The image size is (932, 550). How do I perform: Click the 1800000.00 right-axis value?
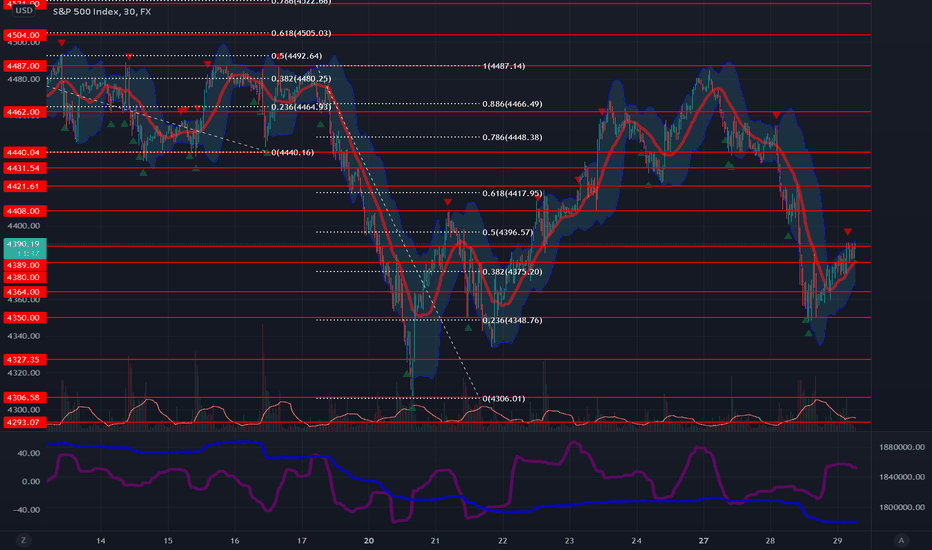point(902,507)
